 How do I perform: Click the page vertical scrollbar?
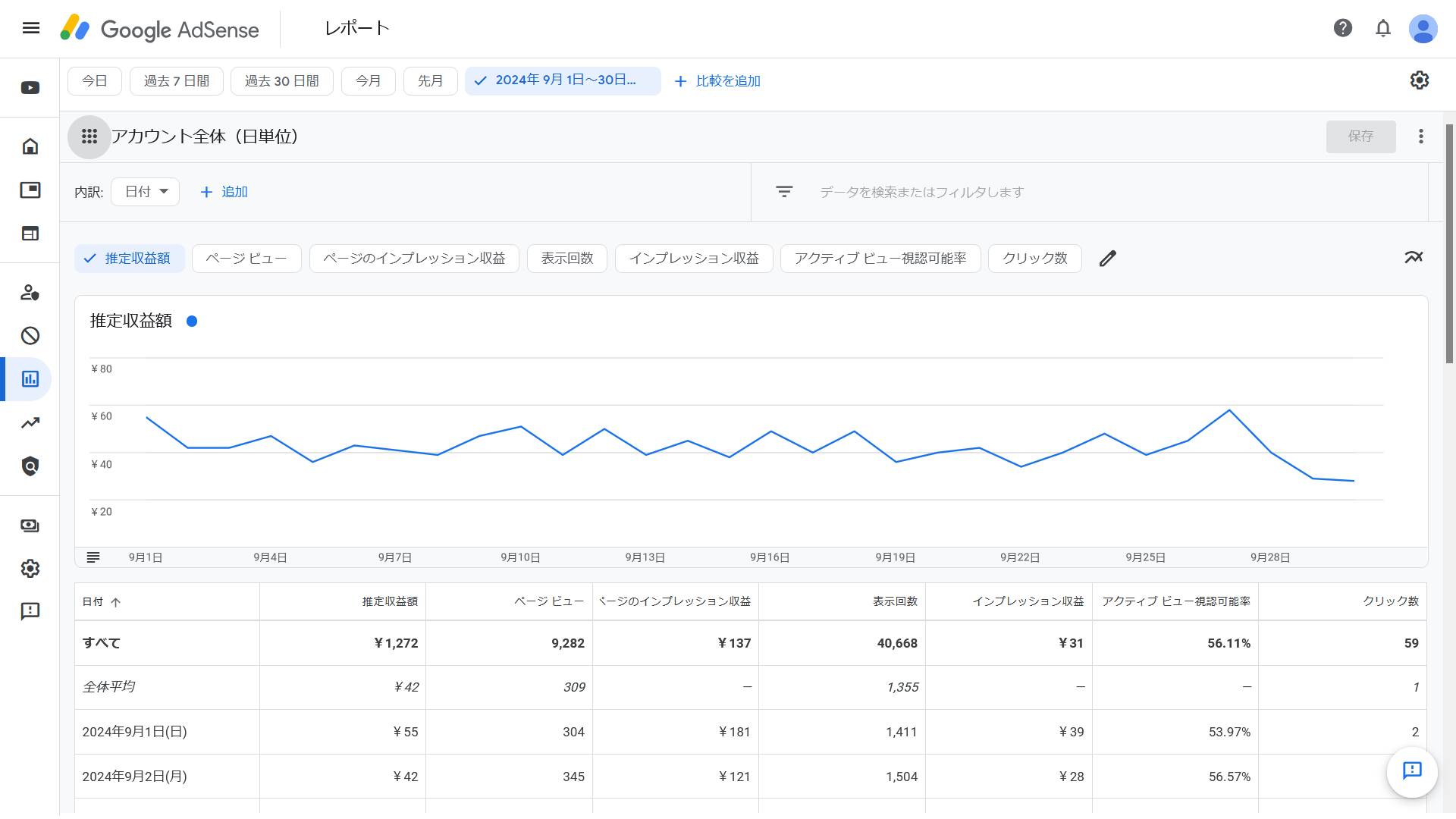[1450, 243]
